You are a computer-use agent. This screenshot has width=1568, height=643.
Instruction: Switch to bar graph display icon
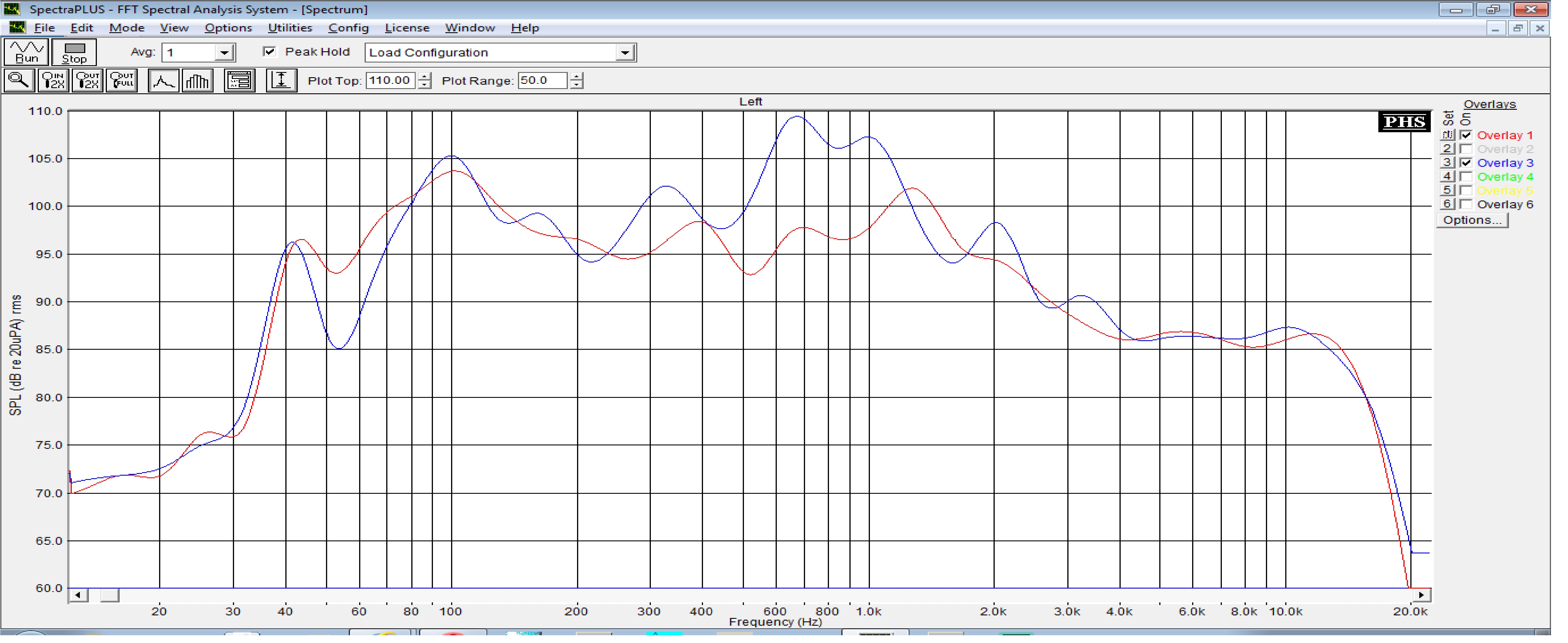(197, 81)
